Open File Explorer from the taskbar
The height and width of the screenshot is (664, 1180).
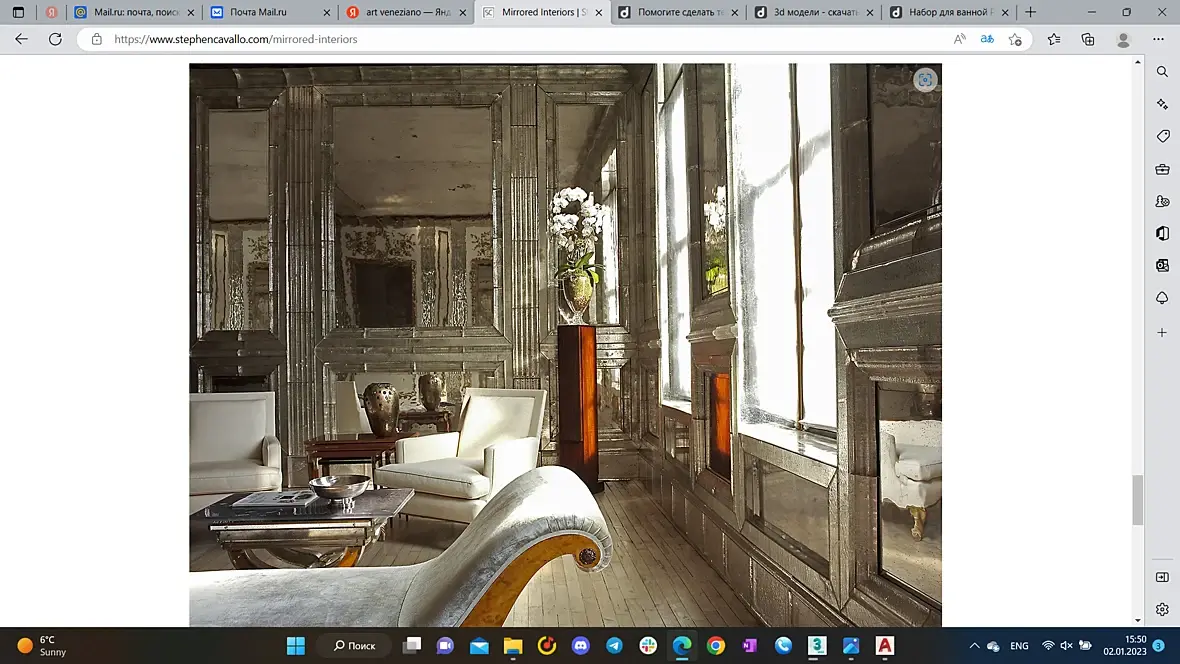point(512,645)
